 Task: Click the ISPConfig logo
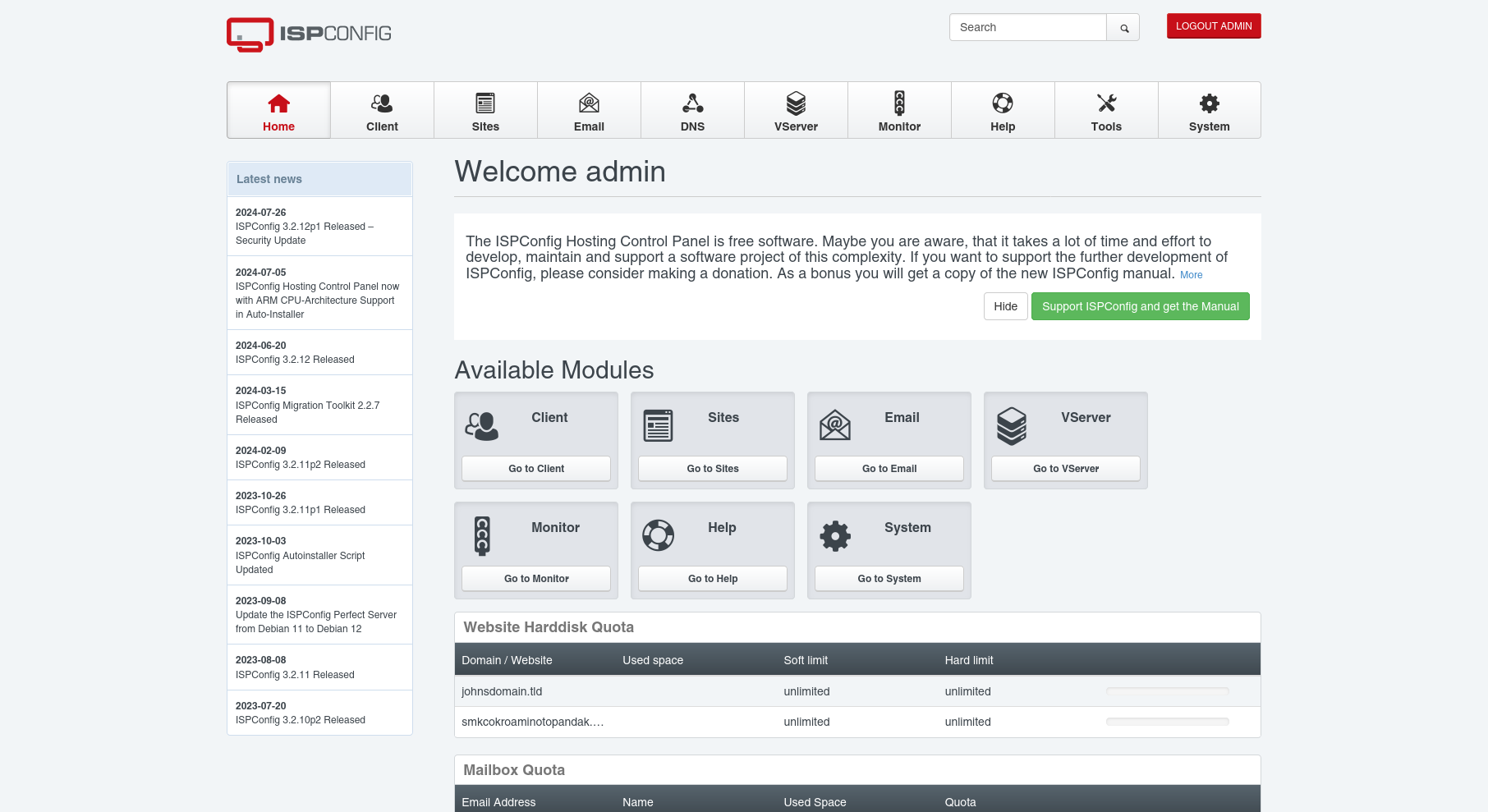click(309, 34)
